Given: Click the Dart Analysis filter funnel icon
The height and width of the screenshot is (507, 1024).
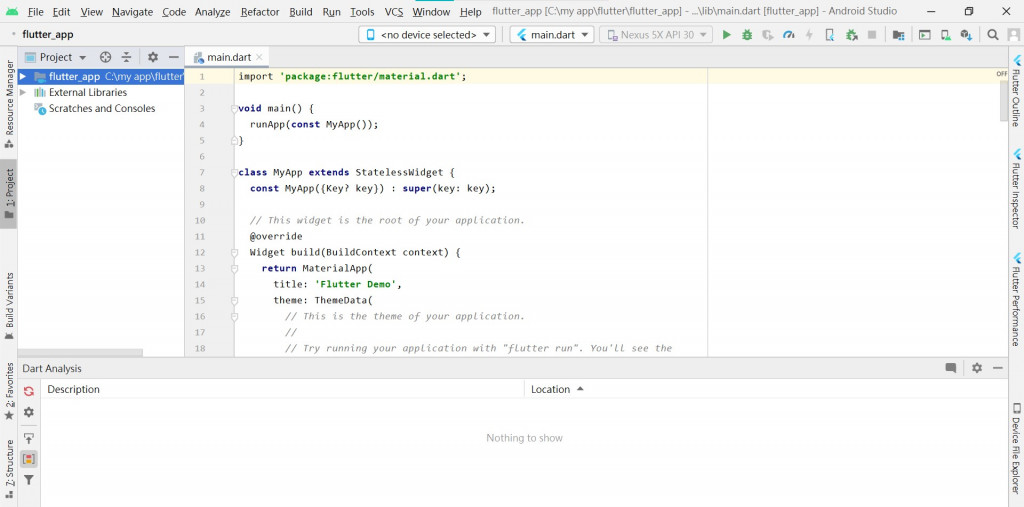Looking at the screenshot, I should coord(29,480).
